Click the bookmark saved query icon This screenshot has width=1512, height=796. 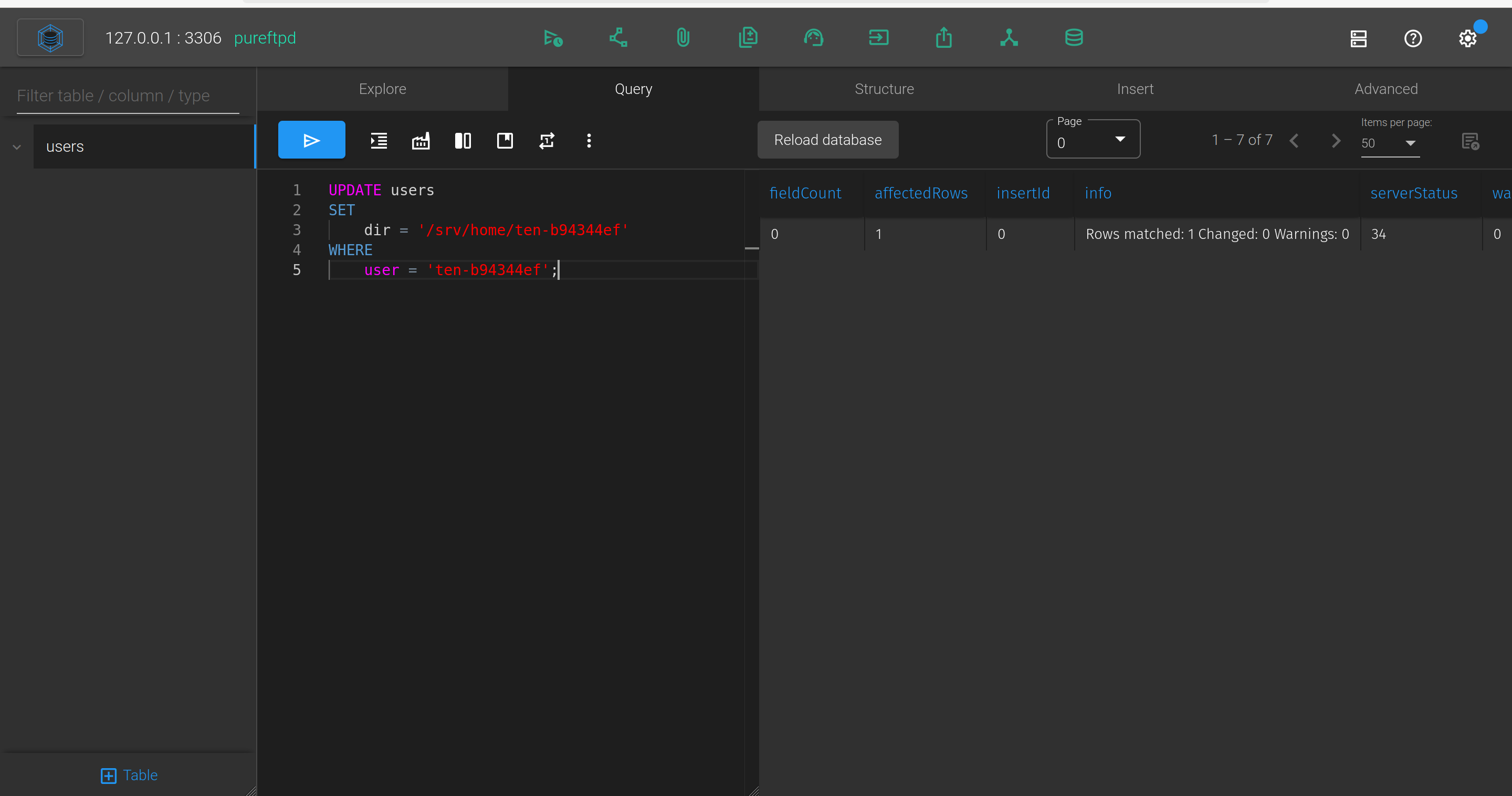(x=505, y=140)
